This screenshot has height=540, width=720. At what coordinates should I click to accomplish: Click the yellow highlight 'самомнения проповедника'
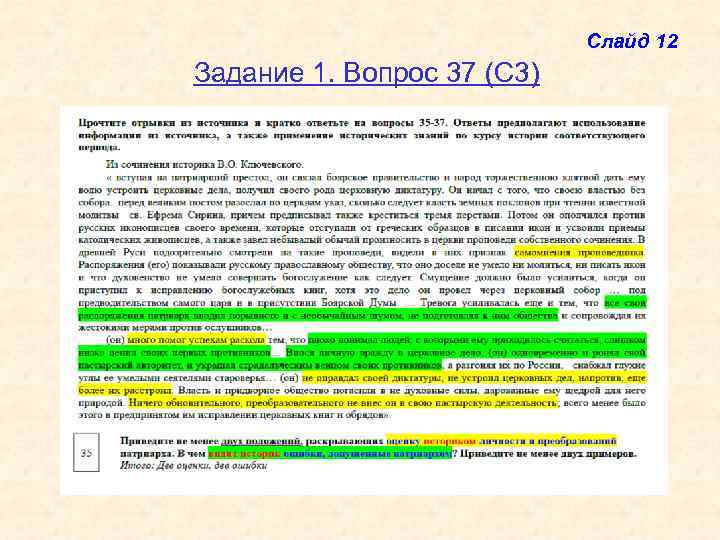[579, 253]
